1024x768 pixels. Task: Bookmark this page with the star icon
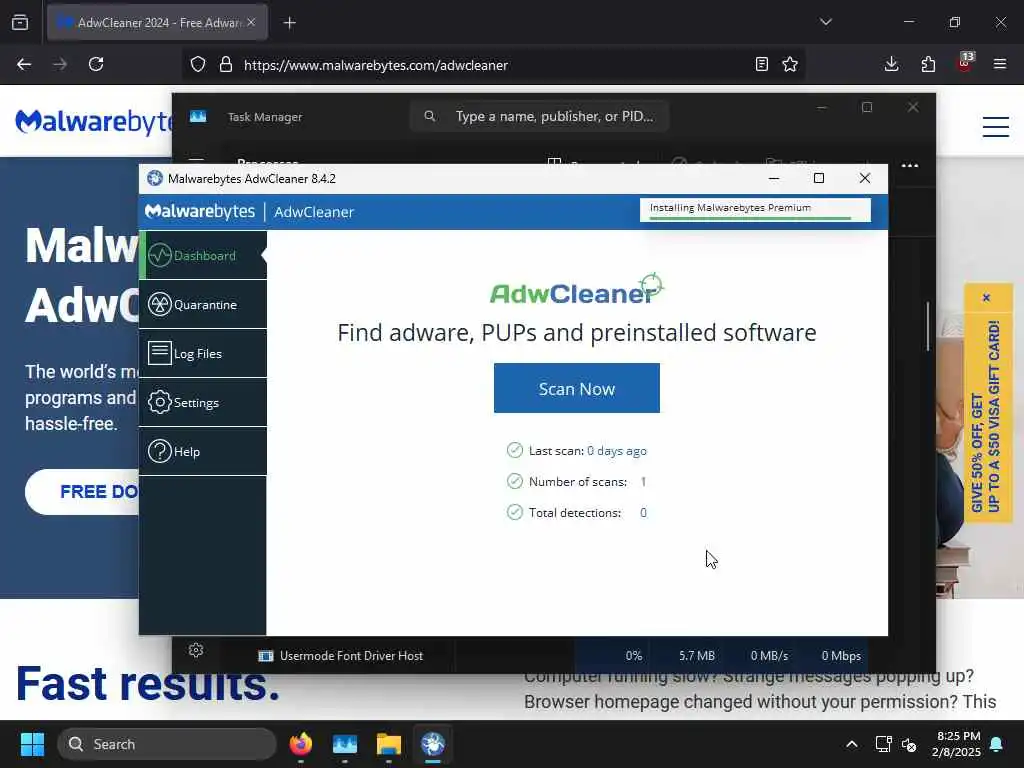coord(790,64)
